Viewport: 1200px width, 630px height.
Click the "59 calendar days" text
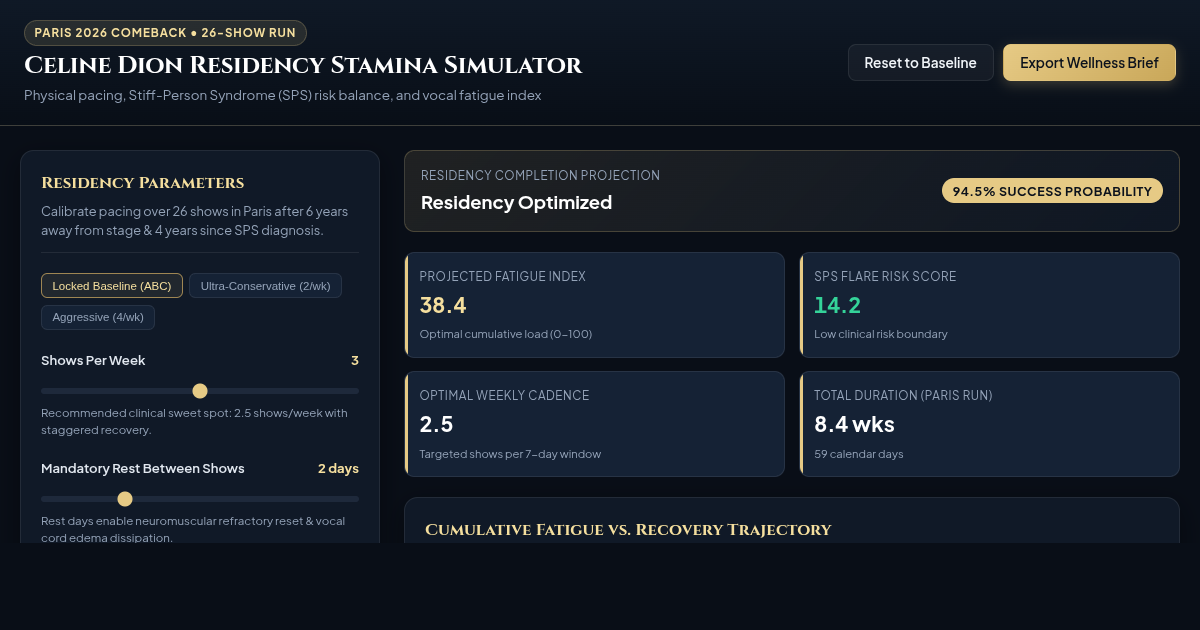click(x=859, y=454)
